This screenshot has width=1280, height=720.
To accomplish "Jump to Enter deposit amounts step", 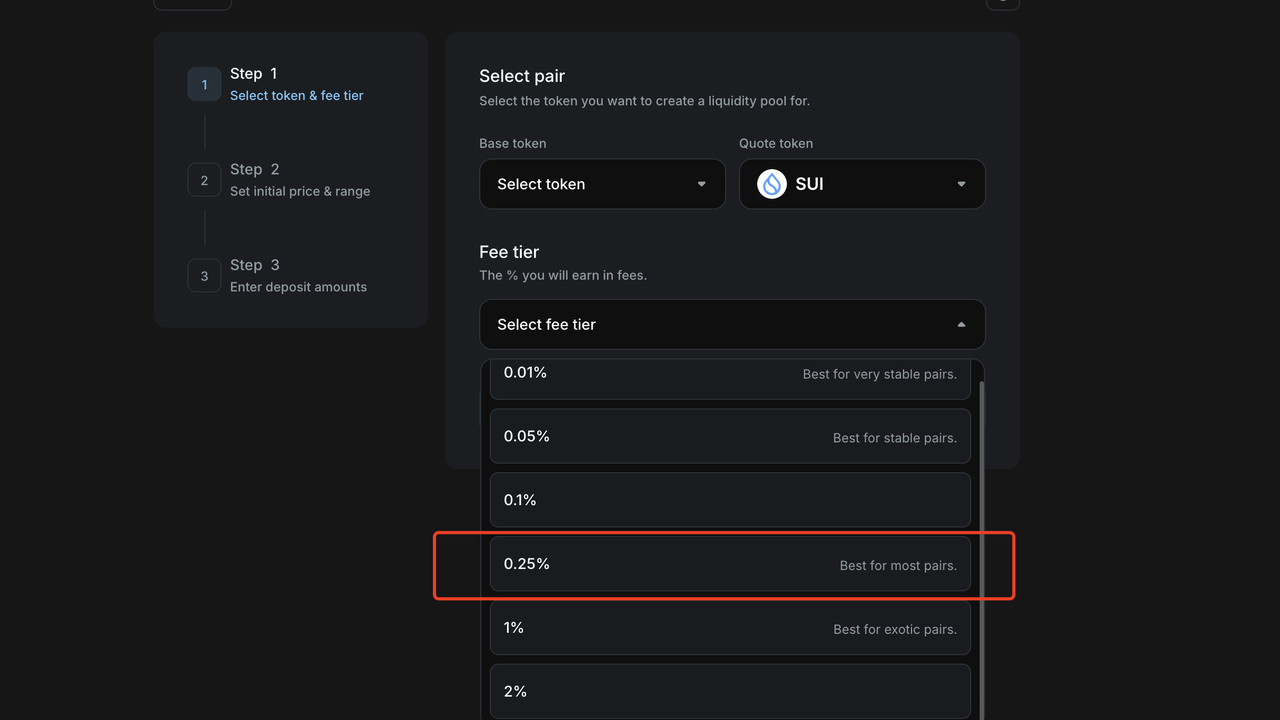I will [298, 287].
